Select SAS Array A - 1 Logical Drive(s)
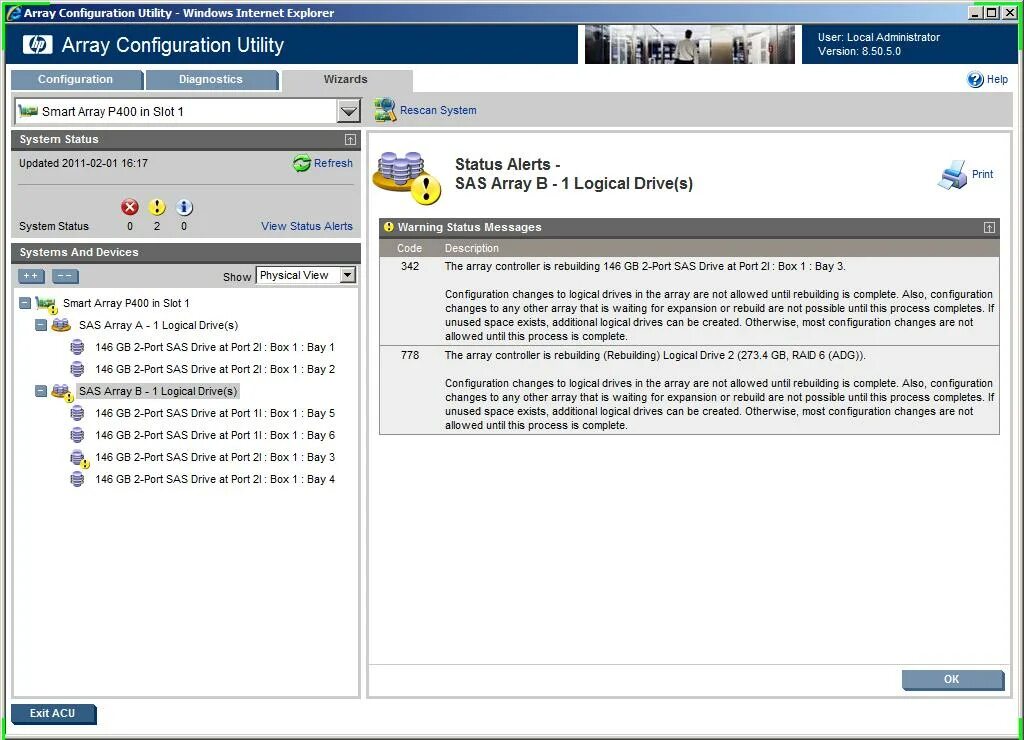The height and width of the screenshot is (740, 1024). pos(159,325)
